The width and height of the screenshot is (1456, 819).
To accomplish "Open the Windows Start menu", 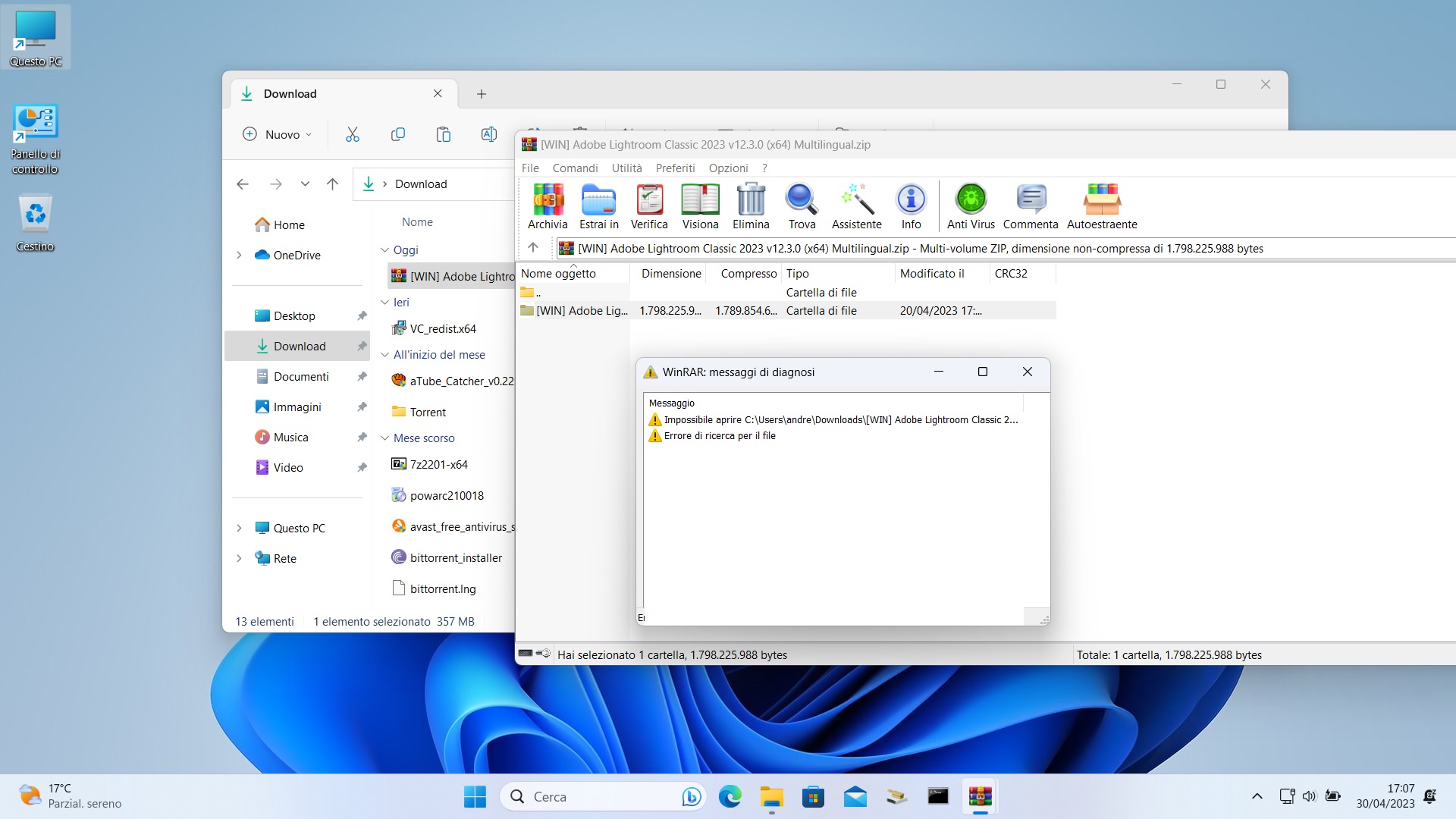I will pyautogui.click(x=475, y=796).
